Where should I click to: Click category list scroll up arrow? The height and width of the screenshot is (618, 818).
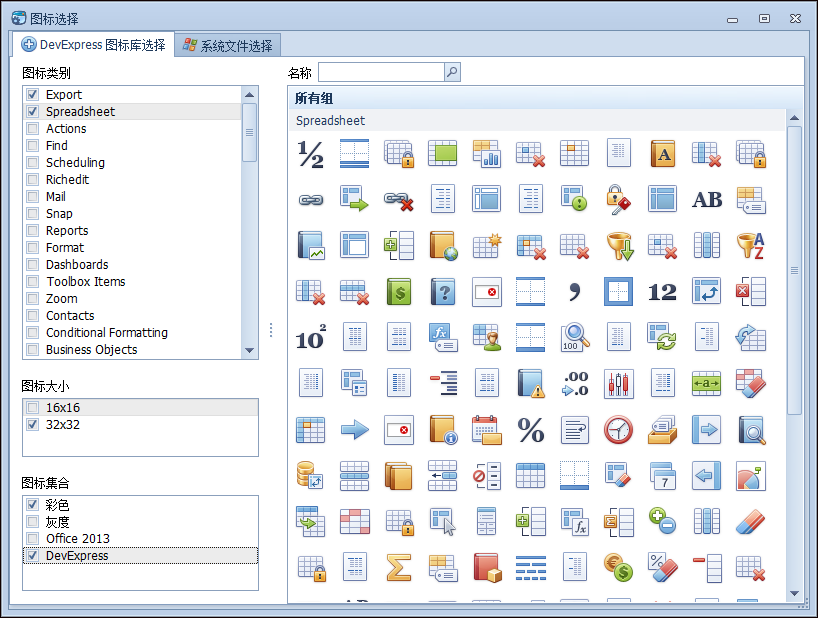[249, 94]
